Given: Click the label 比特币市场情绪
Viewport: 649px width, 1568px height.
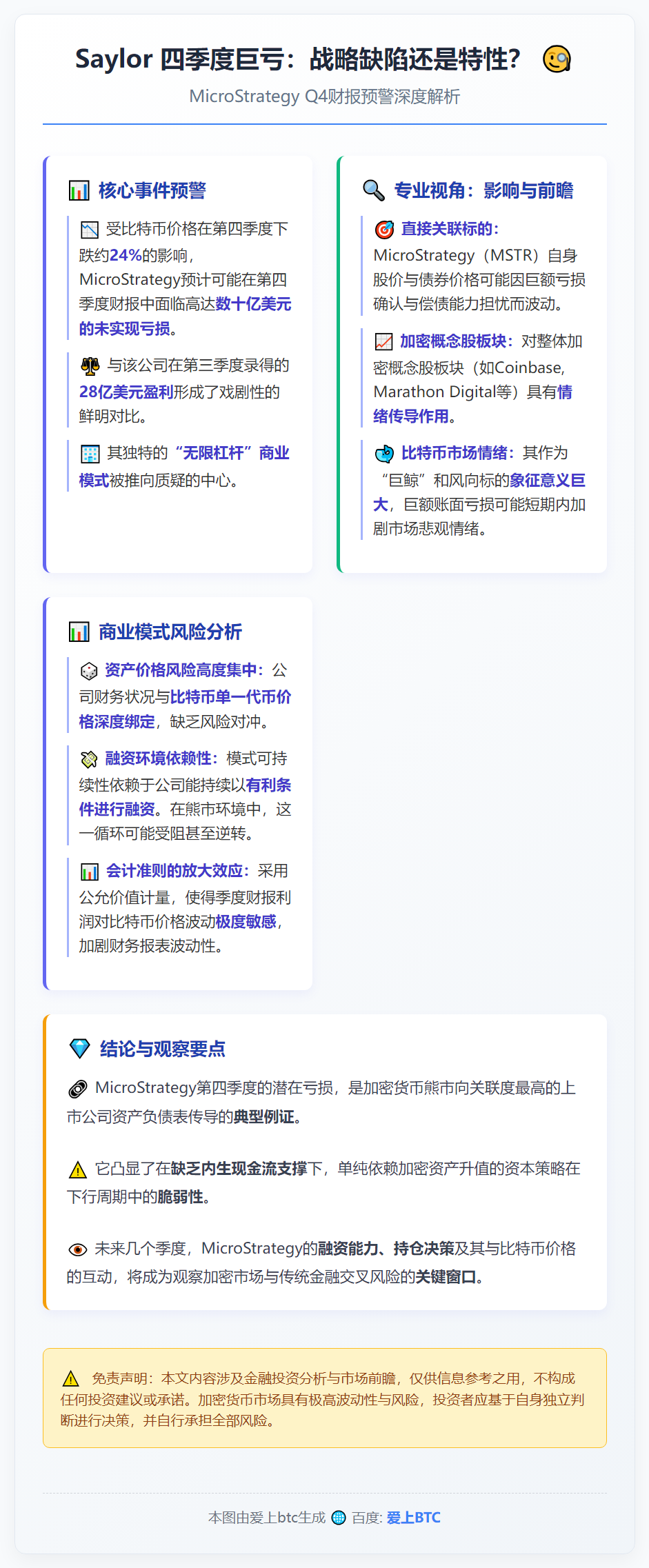Looking at the screenshot, I should pos(458,453).
